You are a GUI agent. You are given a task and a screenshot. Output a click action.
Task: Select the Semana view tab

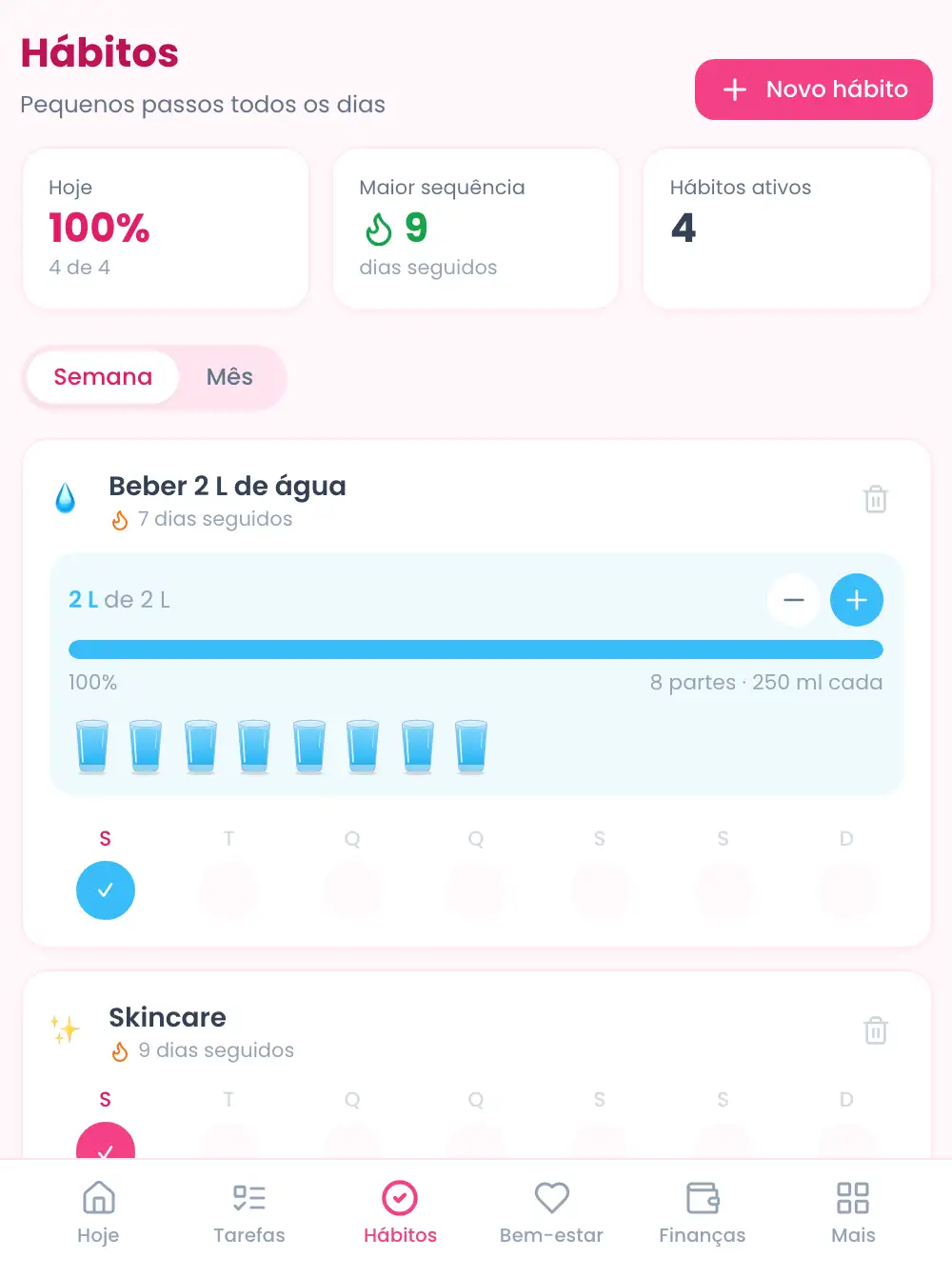103,377
